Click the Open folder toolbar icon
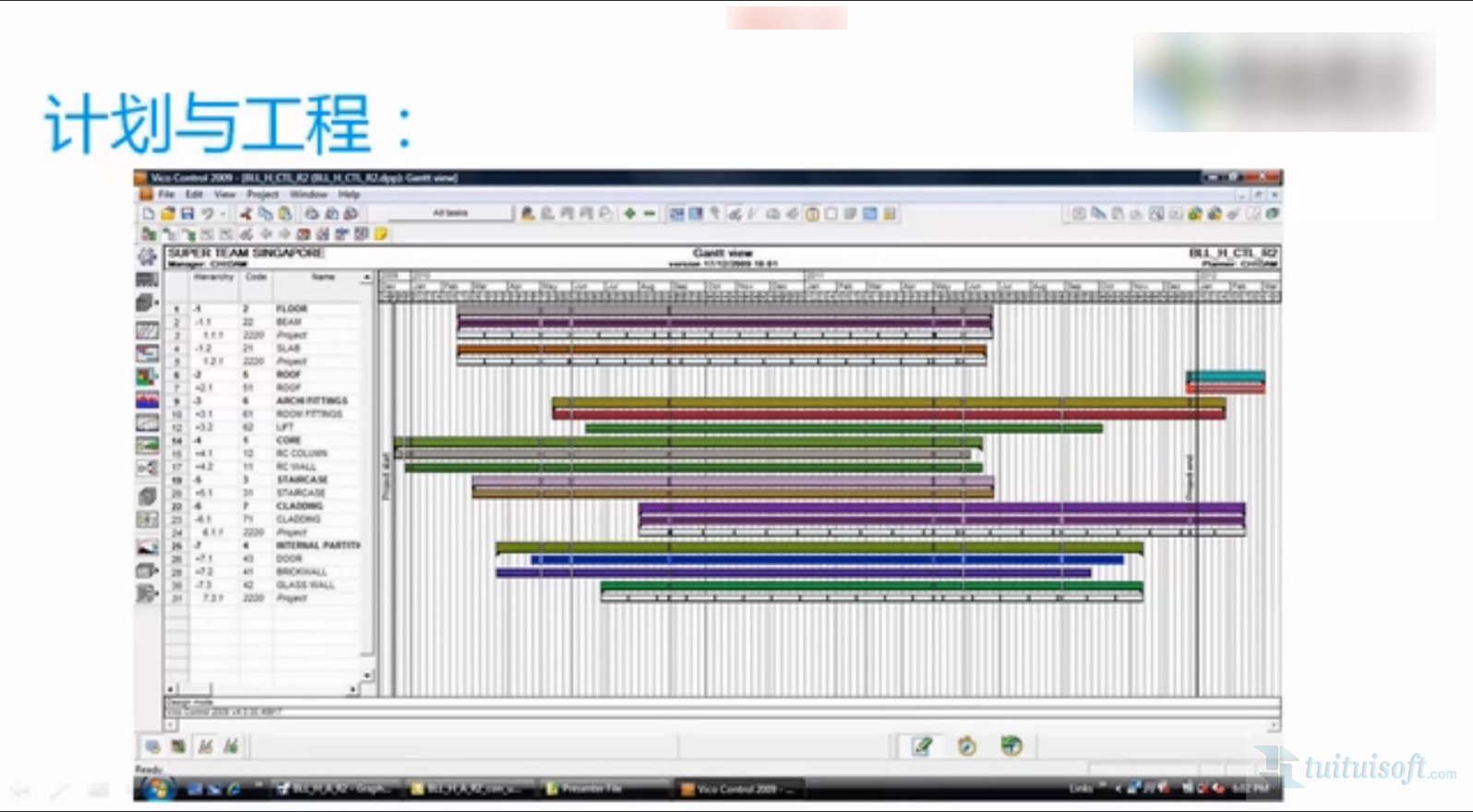 pos(168,213)
